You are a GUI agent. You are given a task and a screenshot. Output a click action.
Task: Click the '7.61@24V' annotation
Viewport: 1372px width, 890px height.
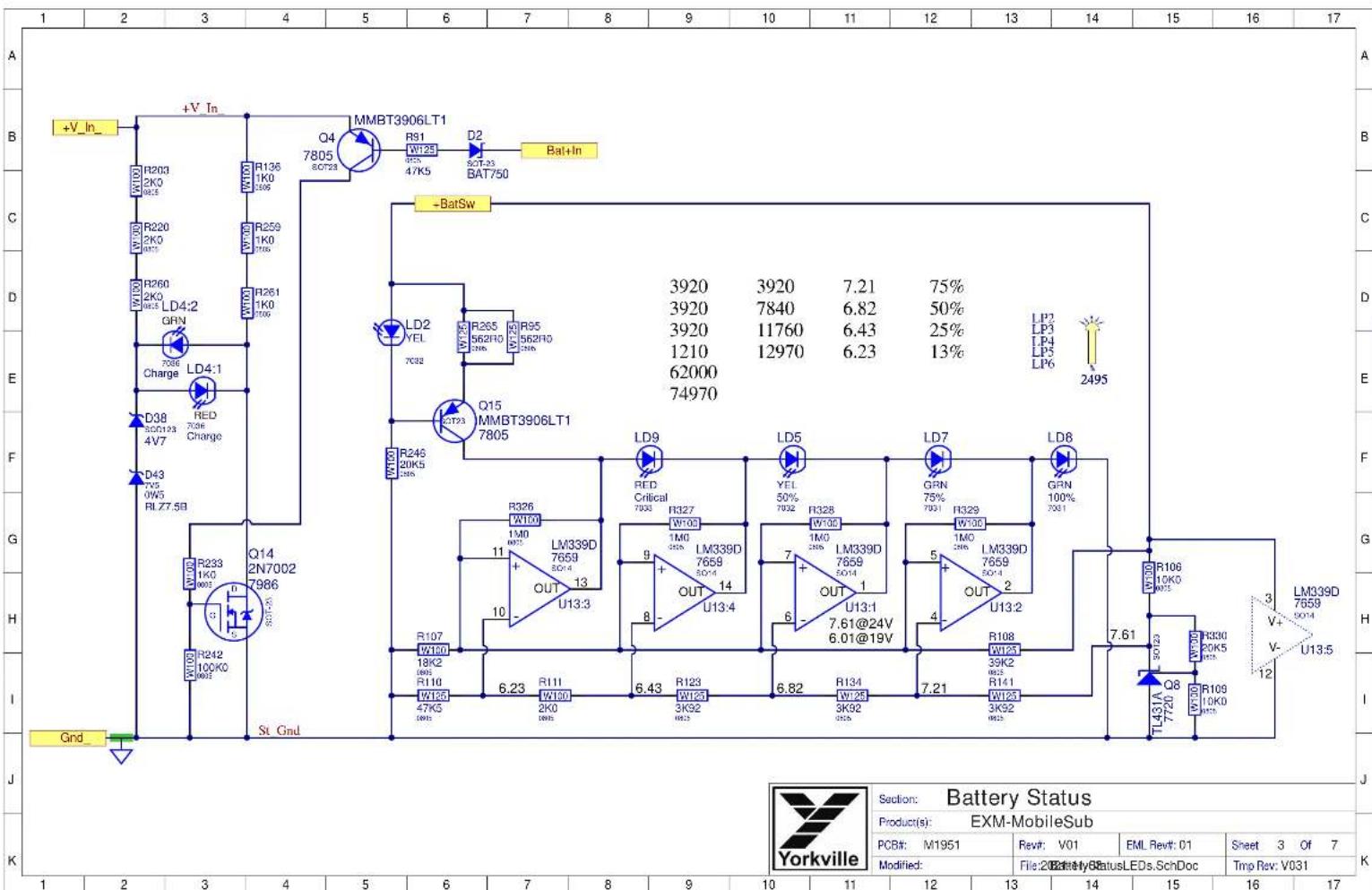click(860, 624)
